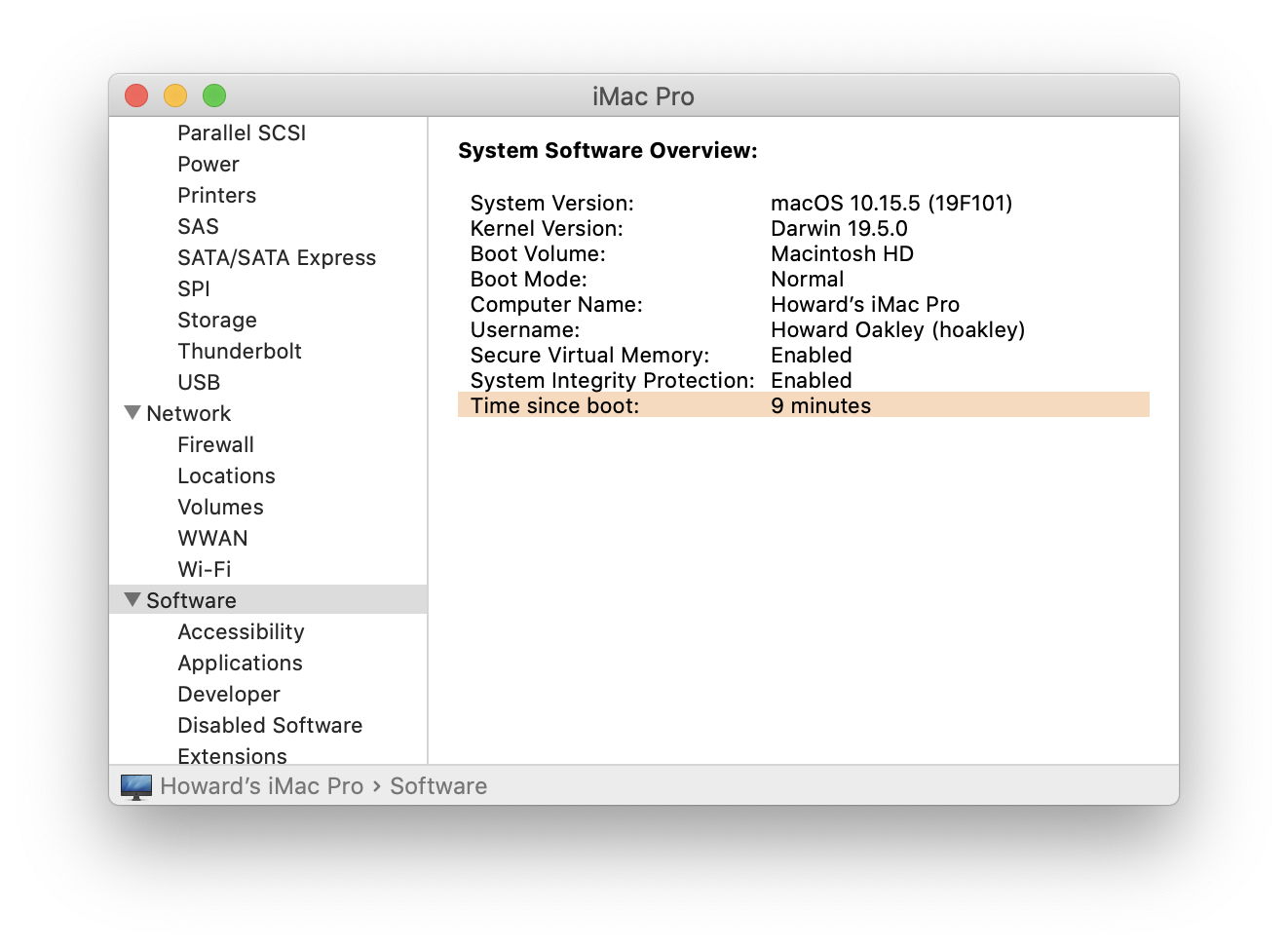
Task: Open the Wi-Fi sidebar item
Action: [x=204, y=569]
